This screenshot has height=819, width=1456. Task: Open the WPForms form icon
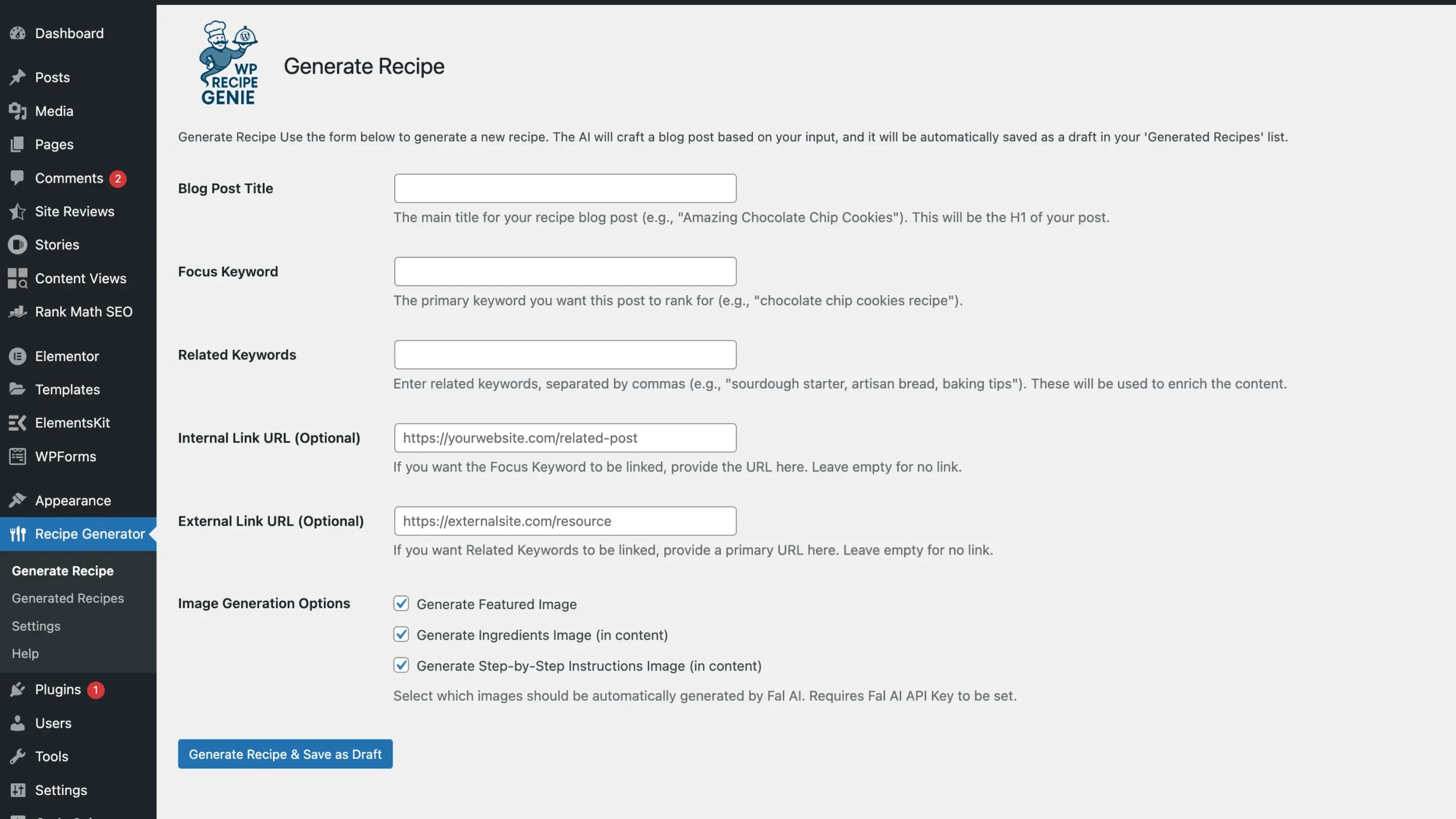[x=18, y=456]
